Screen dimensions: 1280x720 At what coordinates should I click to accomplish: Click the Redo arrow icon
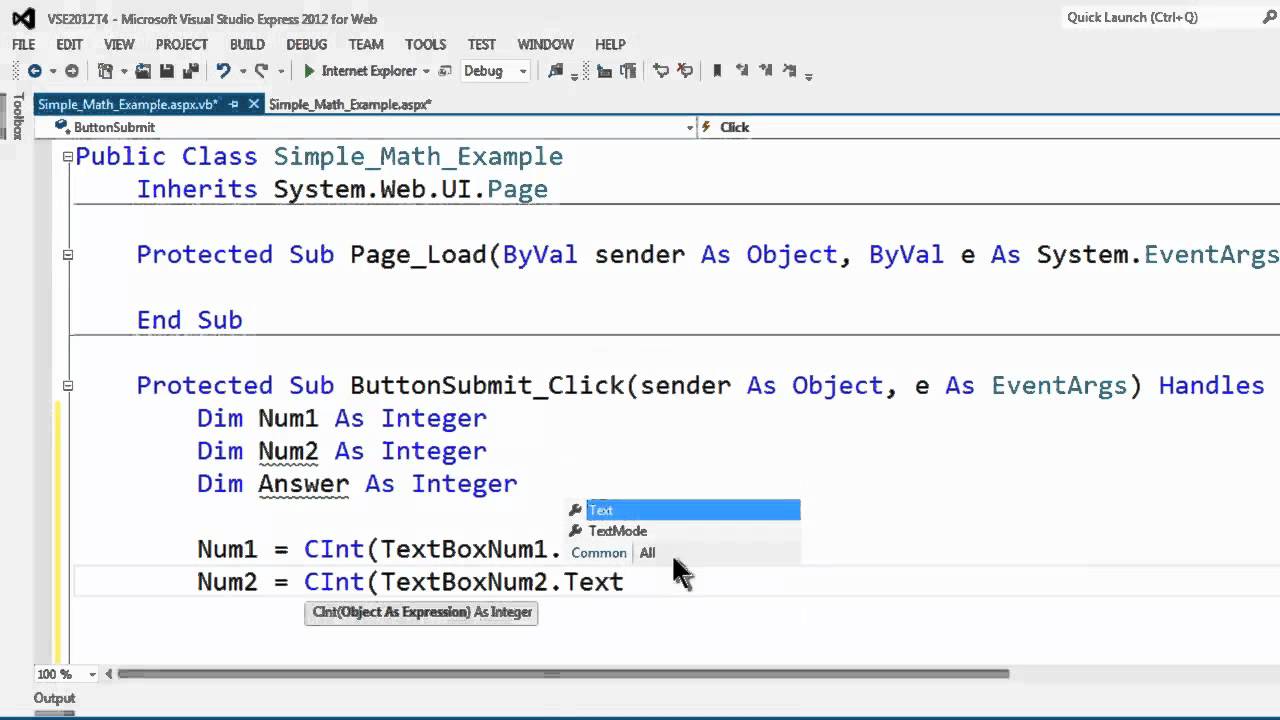coord(261,71)
